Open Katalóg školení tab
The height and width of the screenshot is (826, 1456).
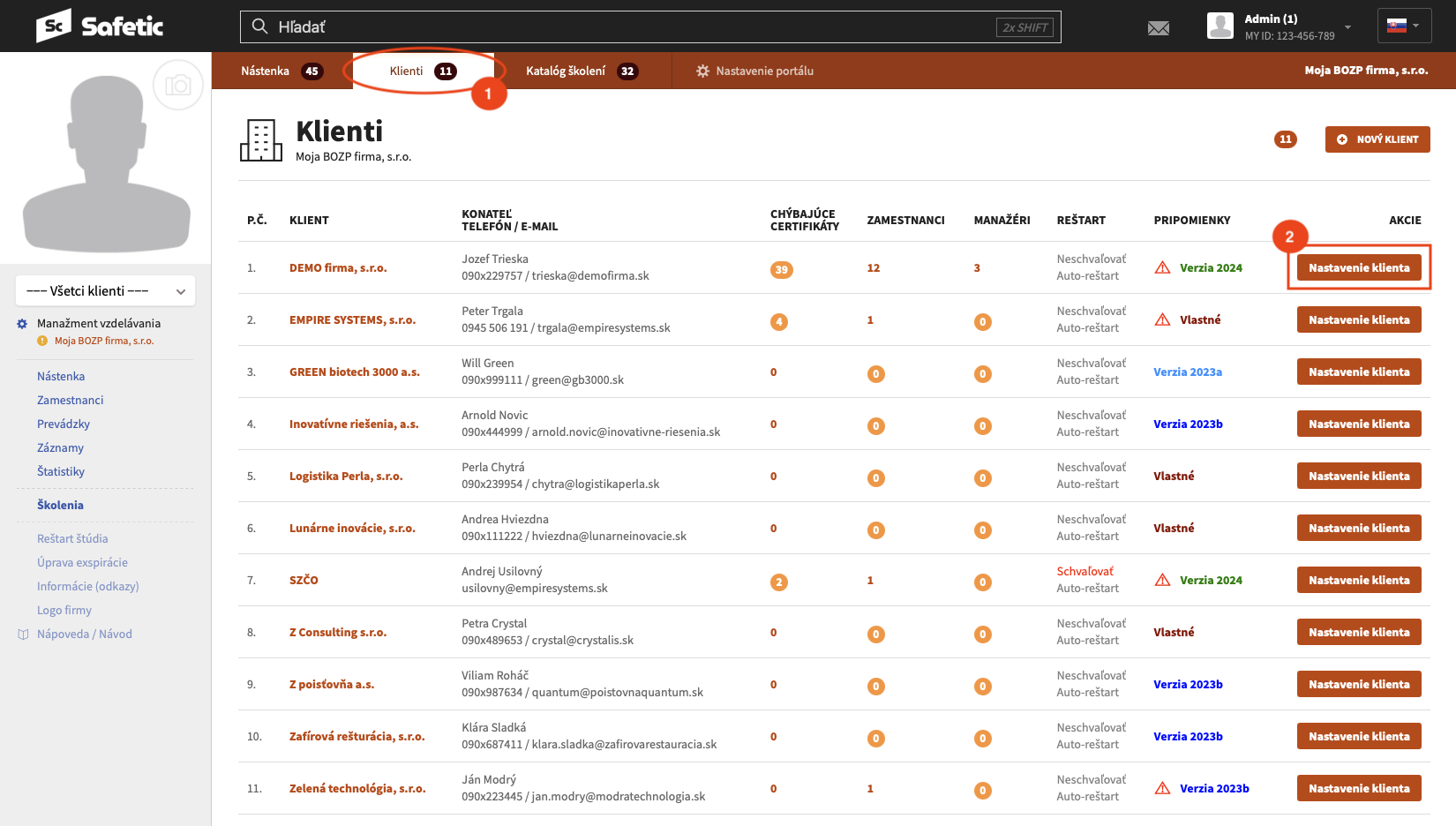pos(582,71)
